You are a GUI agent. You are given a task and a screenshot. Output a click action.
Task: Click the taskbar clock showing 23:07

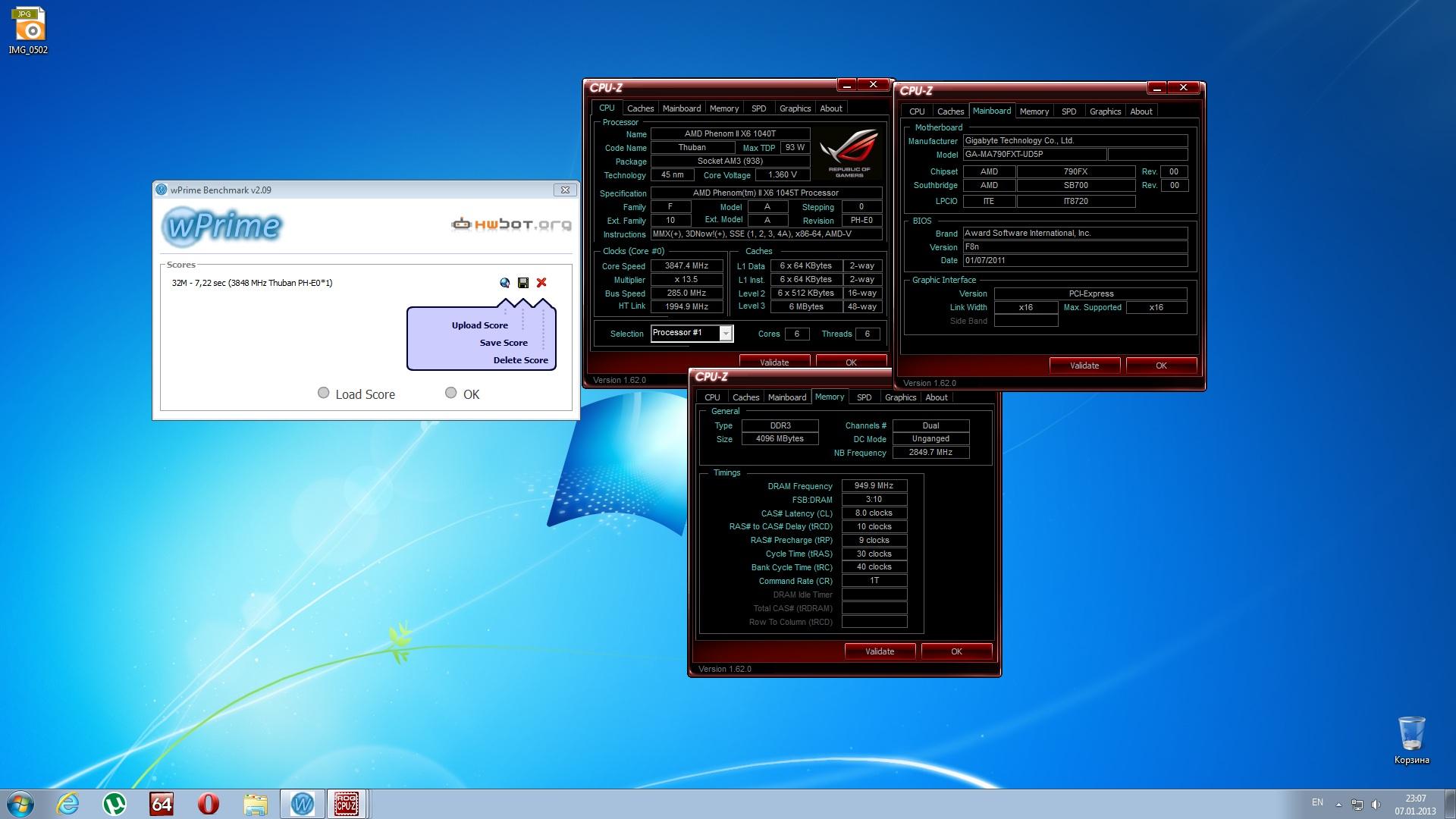(1415, 805)
